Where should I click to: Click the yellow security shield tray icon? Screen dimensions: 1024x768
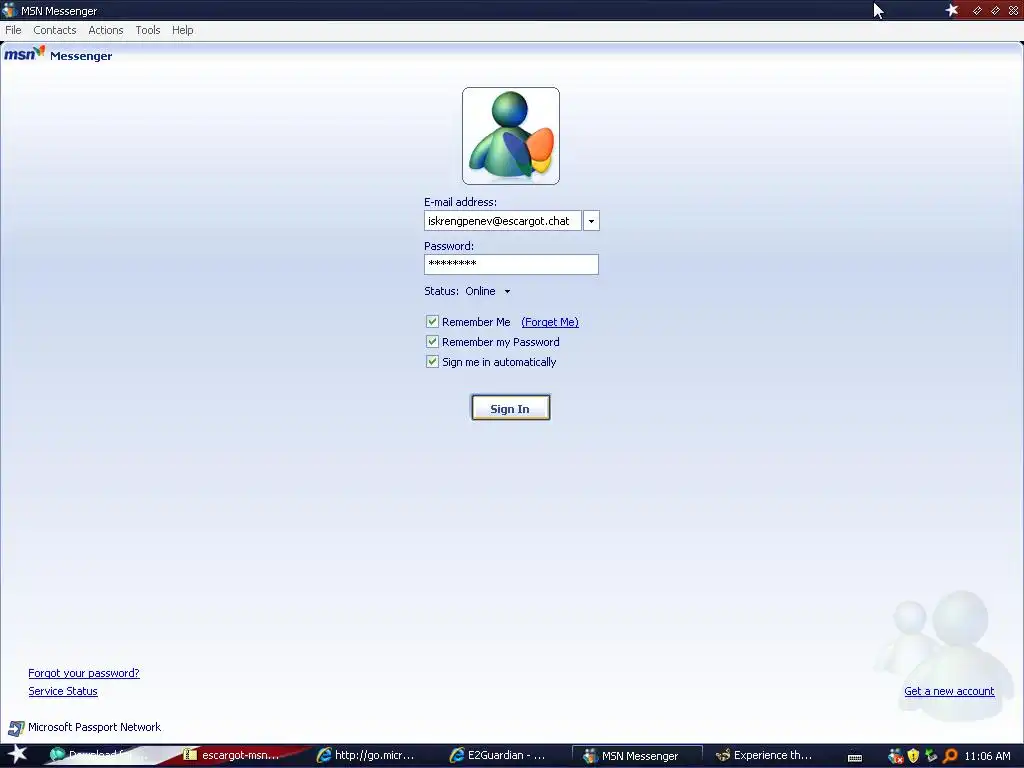point(914,756)
